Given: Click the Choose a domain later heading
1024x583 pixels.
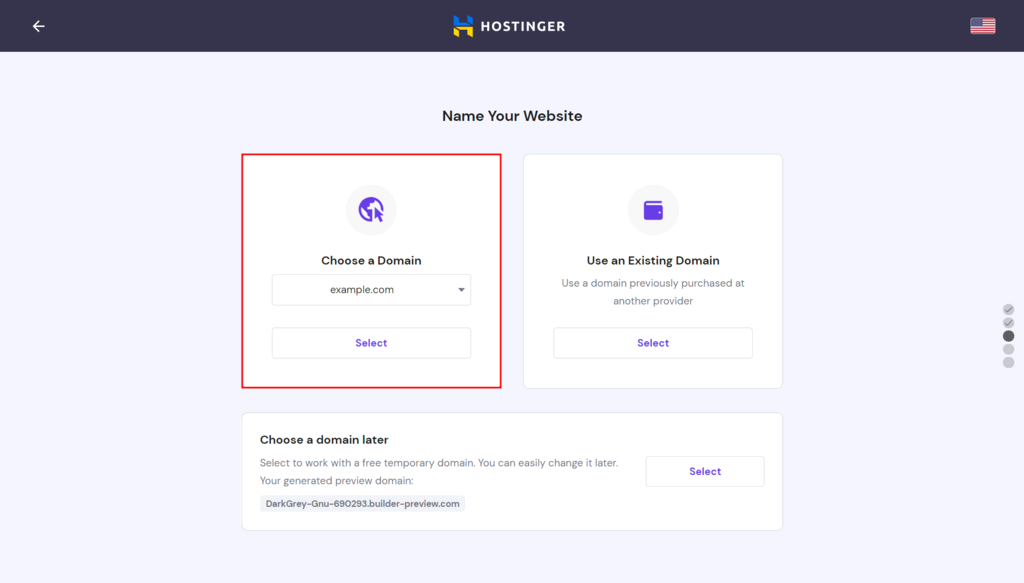Looking at the screenshot, I should click(x=324, y=440).
